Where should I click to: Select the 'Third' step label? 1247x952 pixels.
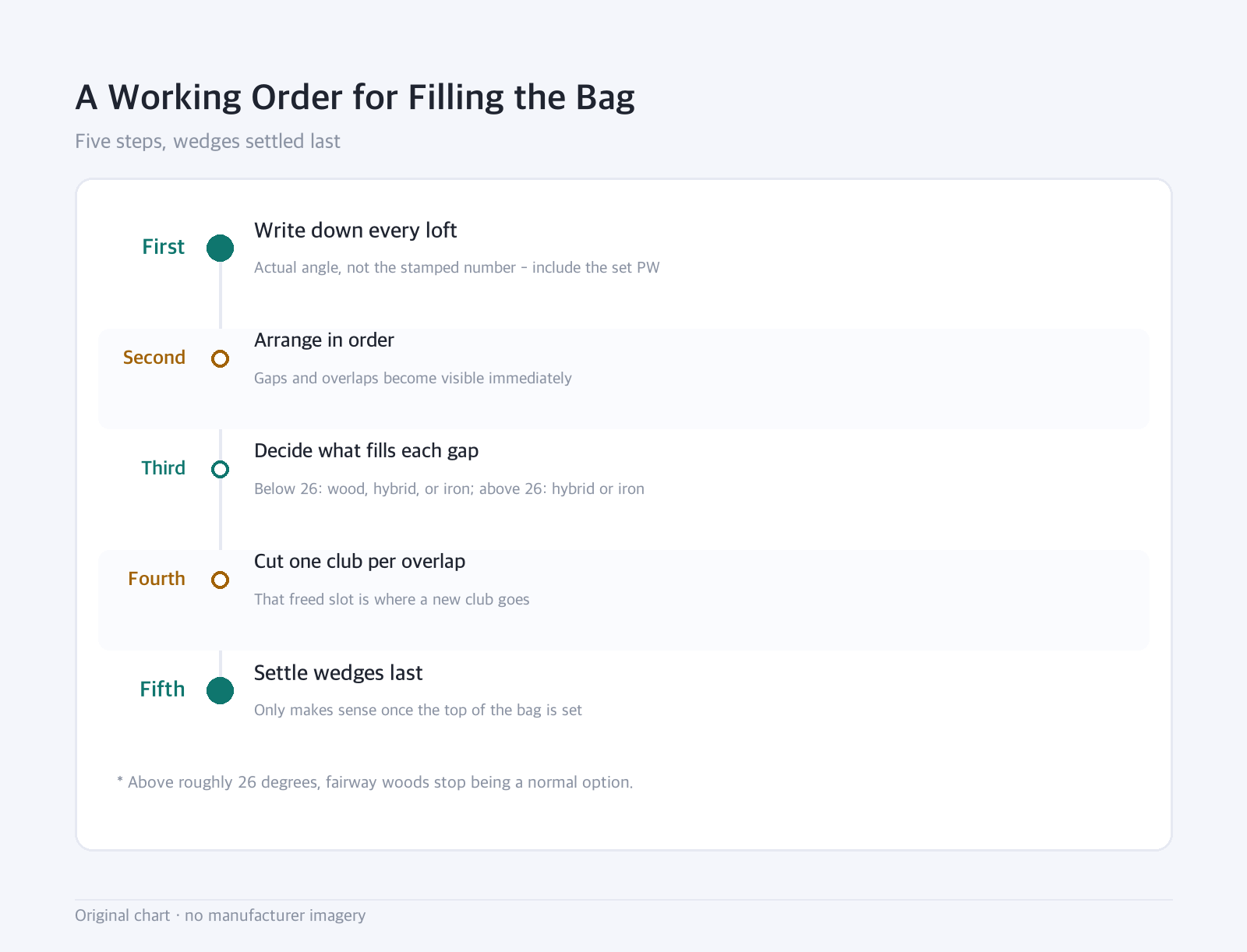(x=163, y=468)
